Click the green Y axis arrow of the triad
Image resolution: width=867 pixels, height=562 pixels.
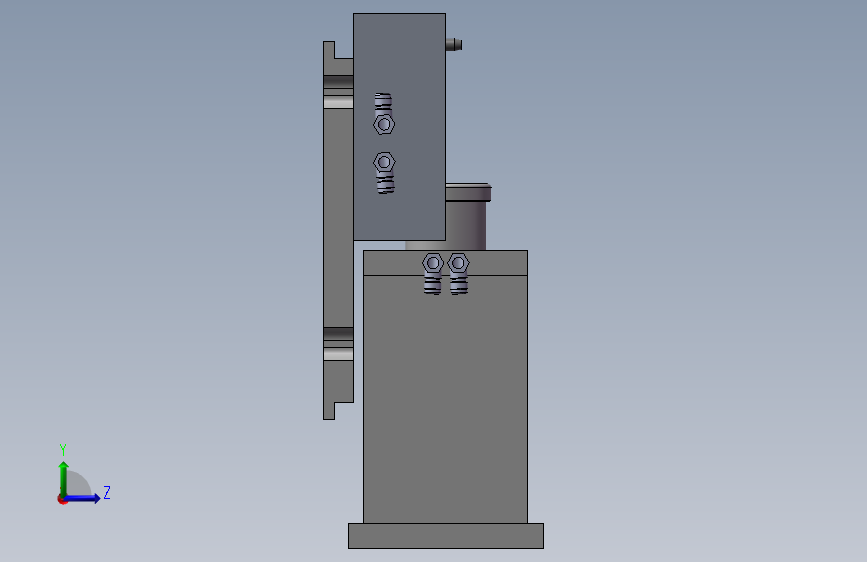(x=64, y=478)
